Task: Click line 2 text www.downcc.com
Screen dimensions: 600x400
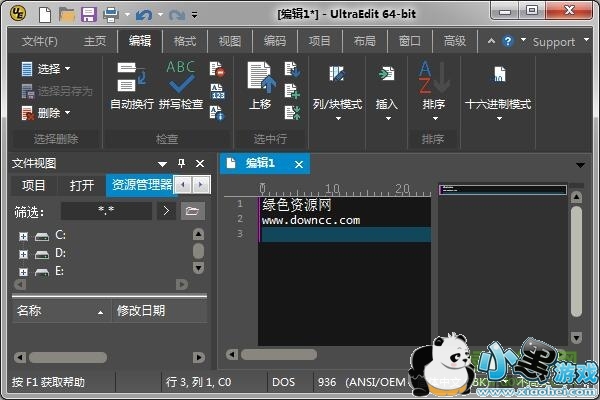Action: 311,220
